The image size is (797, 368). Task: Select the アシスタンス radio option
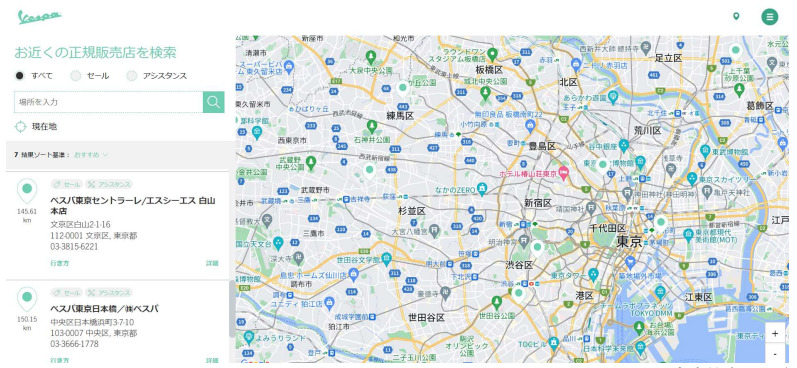[x=132, y=76]
